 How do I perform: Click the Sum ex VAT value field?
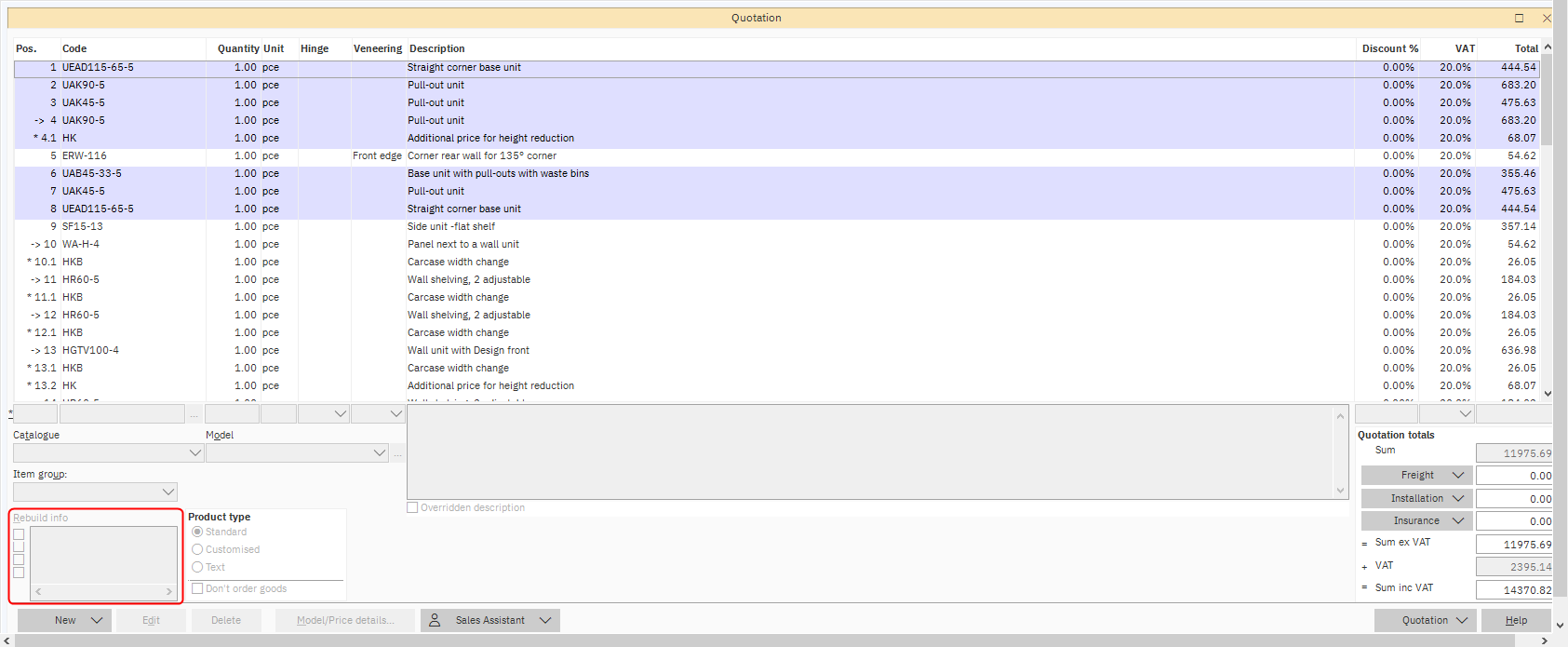click(x=1513, y=544)
